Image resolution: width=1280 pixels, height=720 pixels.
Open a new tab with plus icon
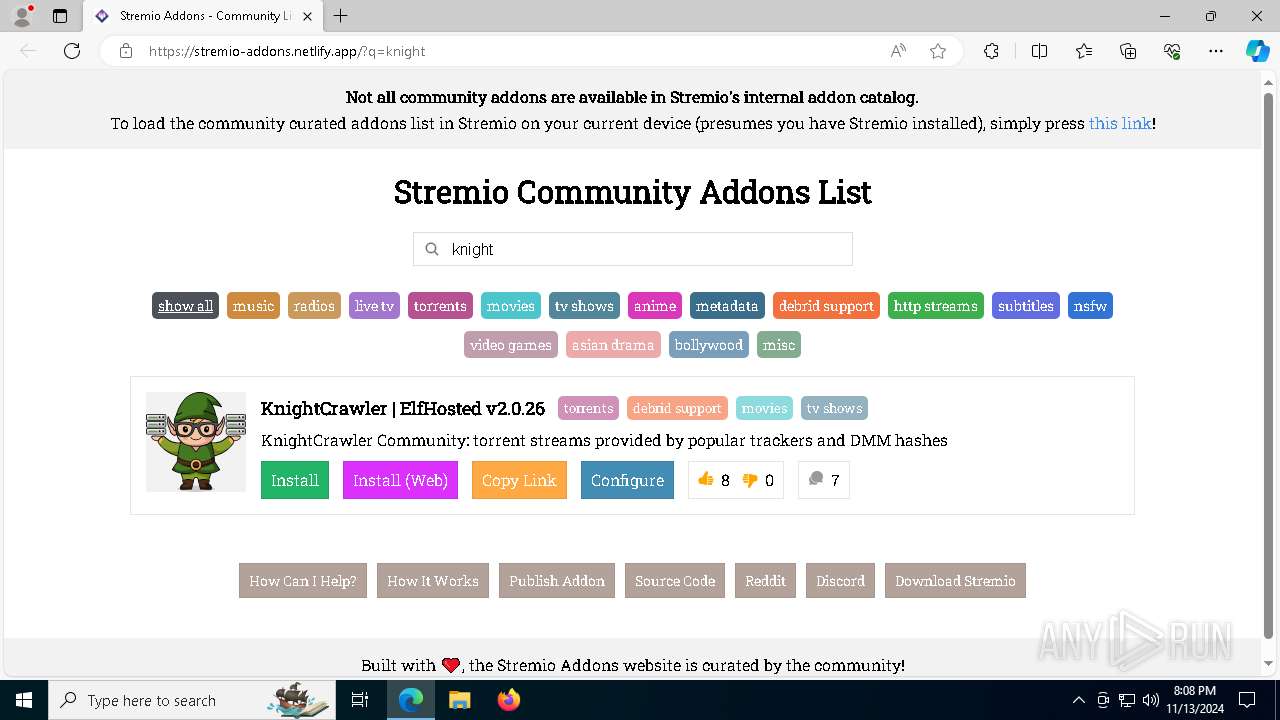tap(341, 16)
